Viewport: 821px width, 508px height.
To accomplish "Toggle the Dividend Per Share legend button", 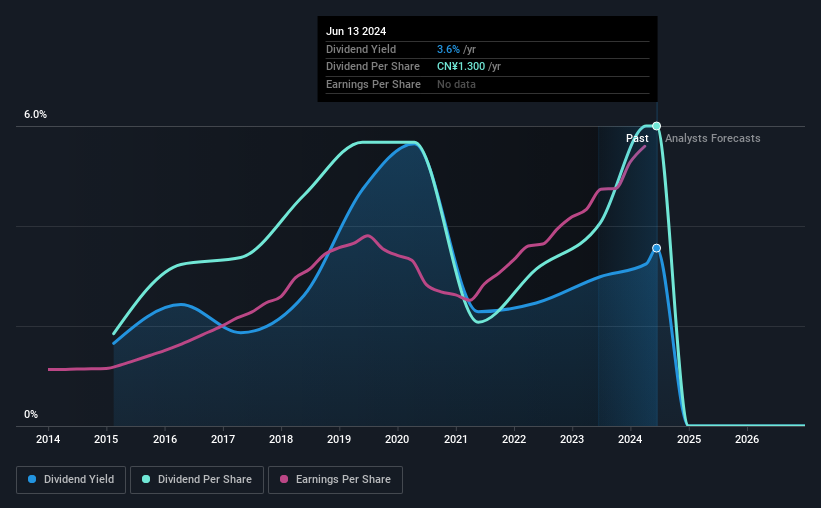I will pos(197,480).
